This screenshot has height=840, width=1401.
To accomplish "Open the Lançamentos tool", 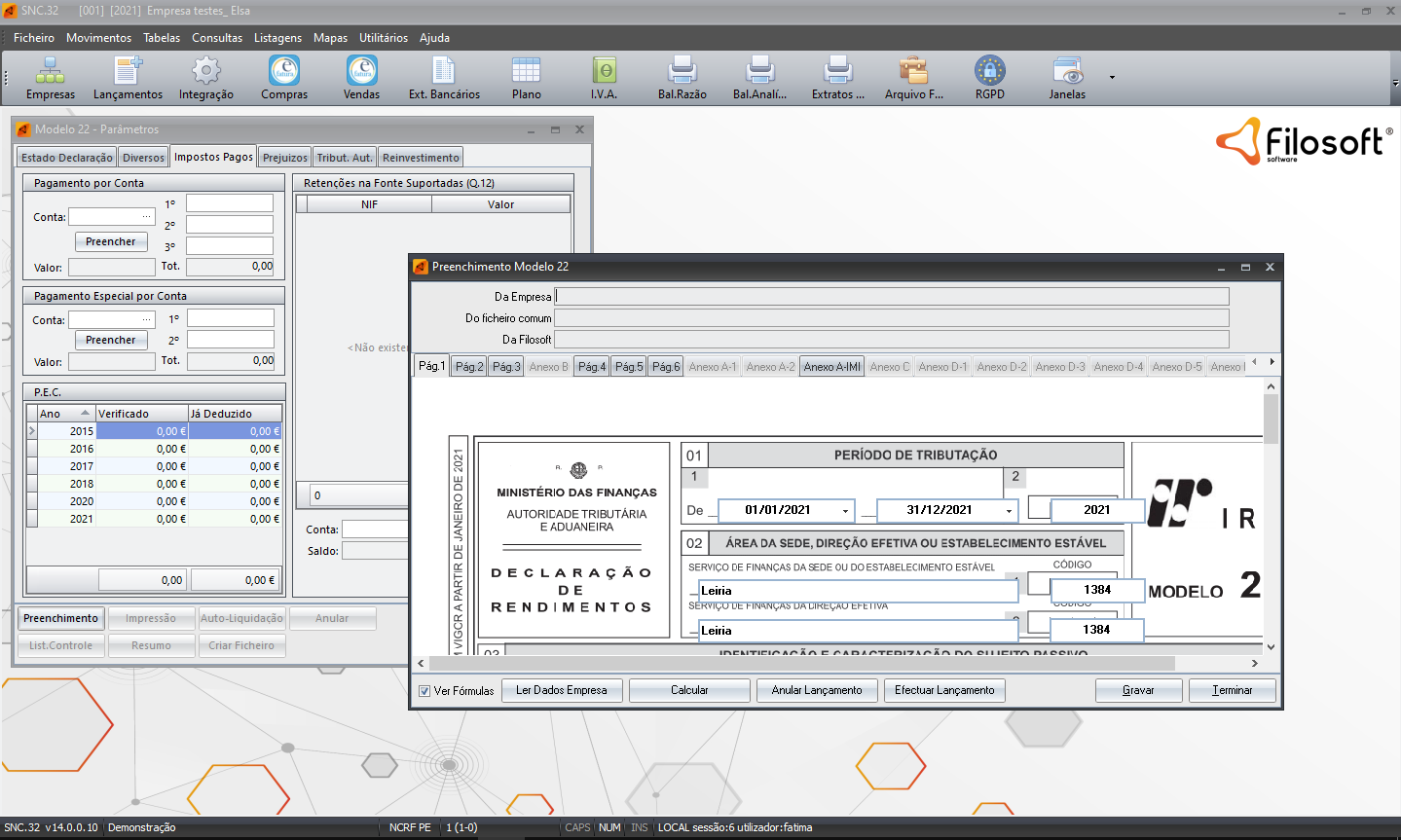I will 128,78.
